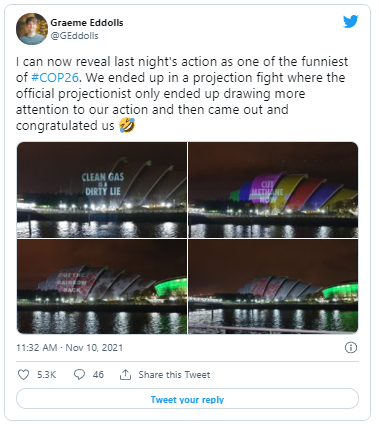Viewport: 379px width, 427px height.
Task: Click the tweet body text
Action: [182, 94]
